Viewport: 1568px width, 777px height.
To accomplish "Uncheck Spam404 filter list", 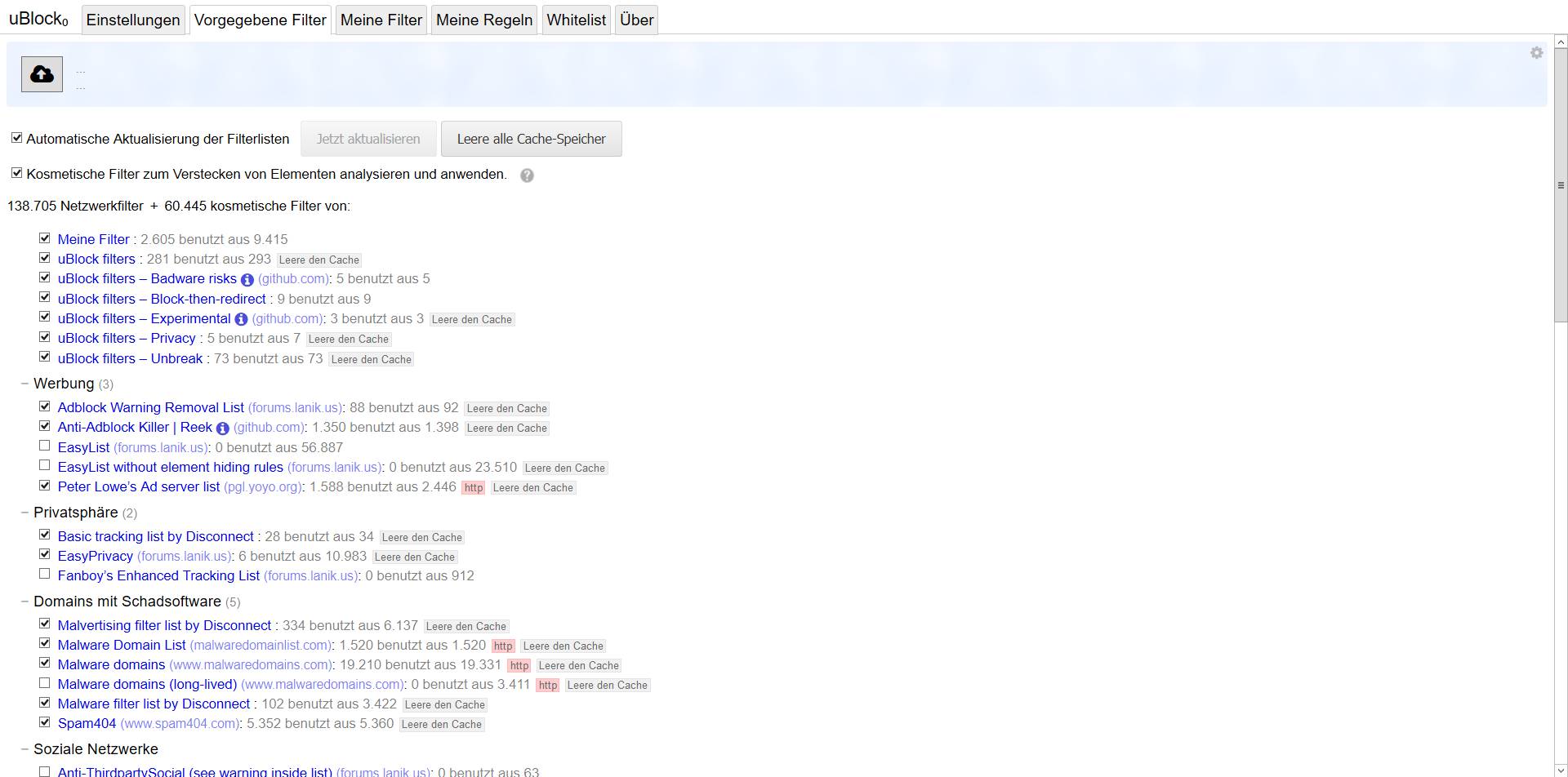I will 45,722.
